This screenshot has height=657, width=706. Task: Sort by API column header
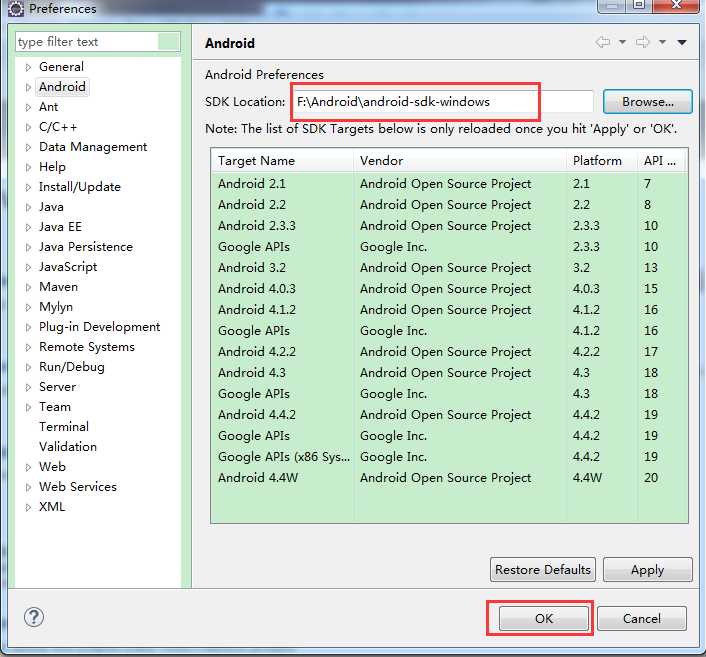[663, 161]
